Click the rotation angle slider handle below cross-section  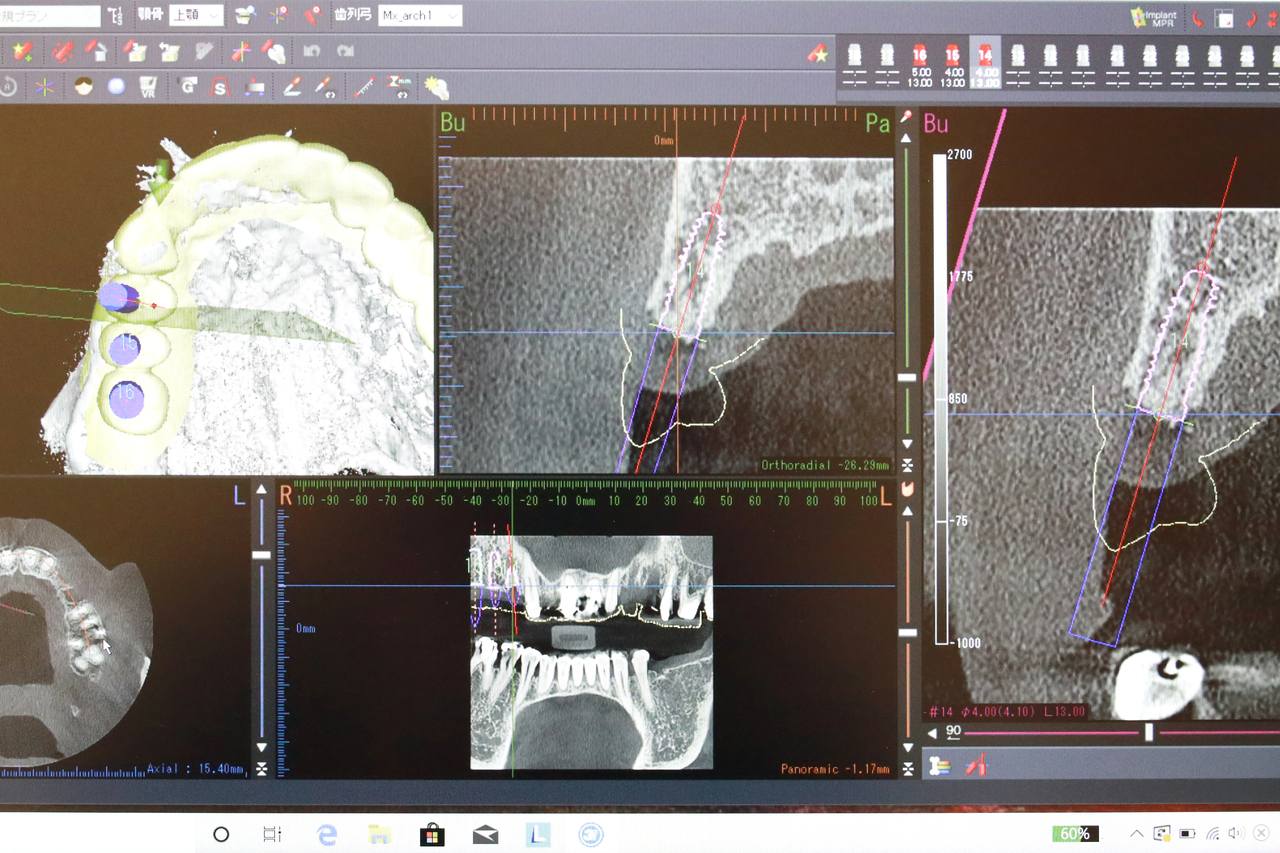(x=1149, y=733)
